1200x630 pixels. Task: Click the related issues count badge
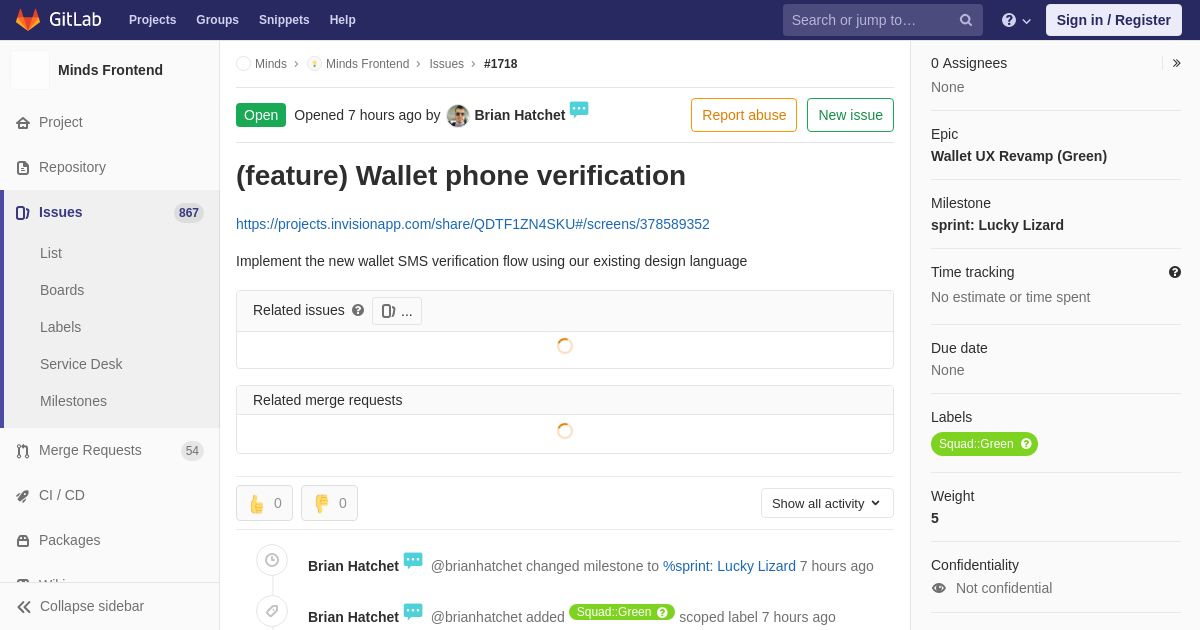pyautogui.click(x=397, y=311)
